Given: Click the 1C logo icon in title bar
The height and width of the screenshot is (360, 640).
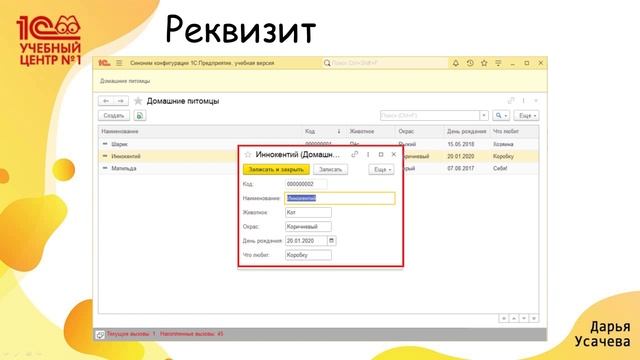Looking at the screenshot, I should (104, 63).
